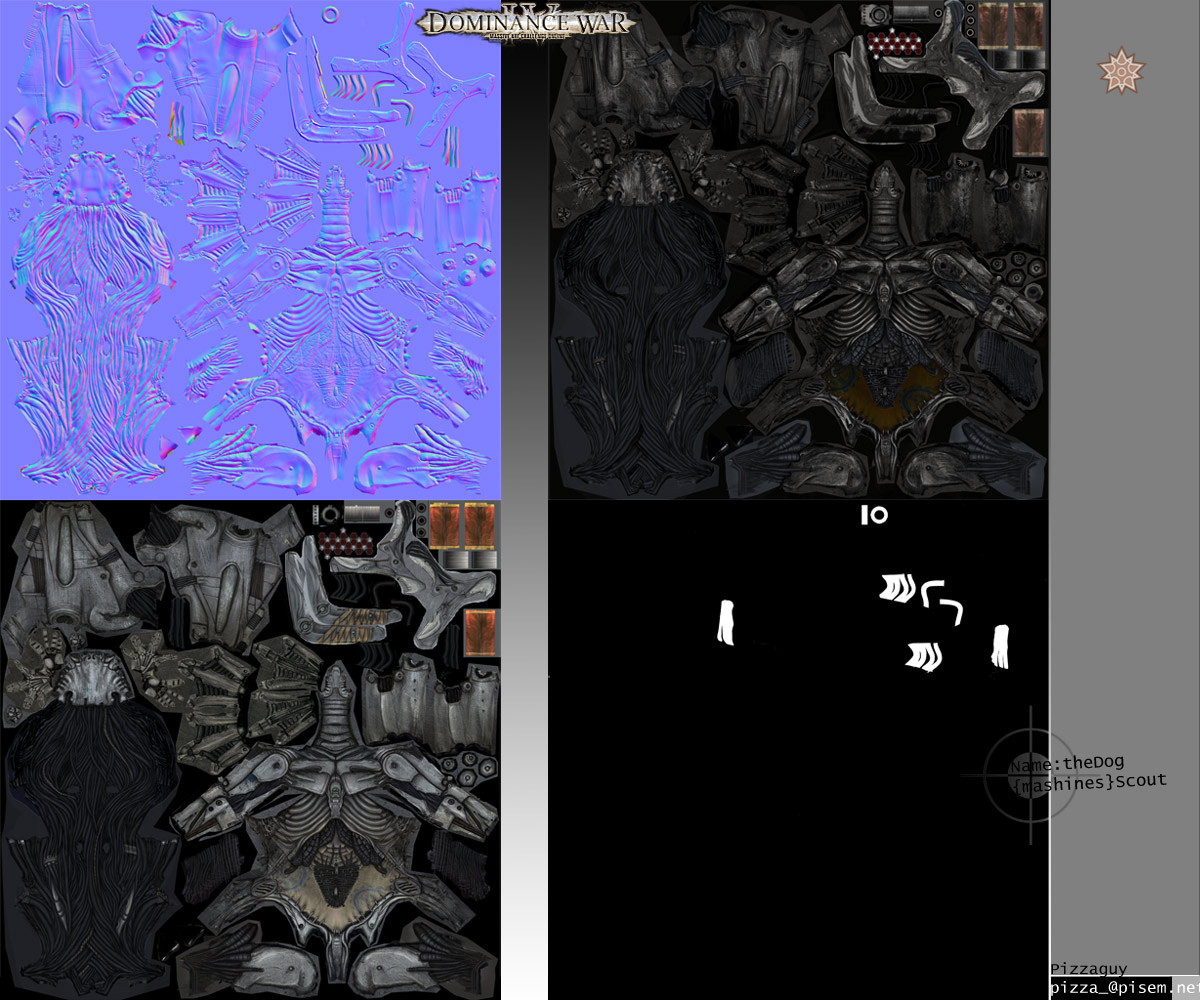Select the purple normal map texture
This screenshot has height=1000, width=1200.
[x=250, y=250]
